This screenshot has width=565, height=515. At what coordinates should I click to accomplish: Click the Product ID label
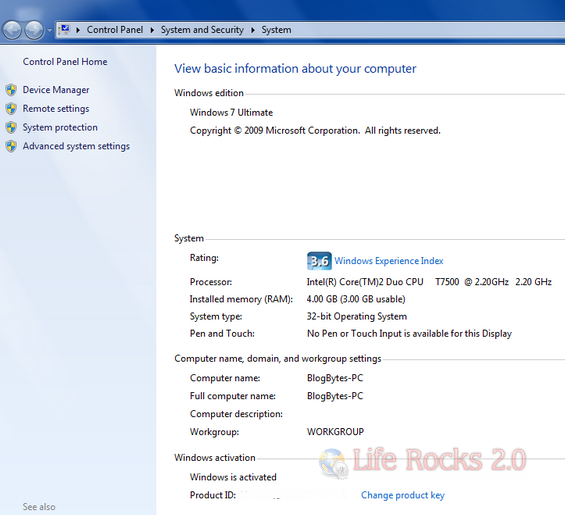click(213, 495)
